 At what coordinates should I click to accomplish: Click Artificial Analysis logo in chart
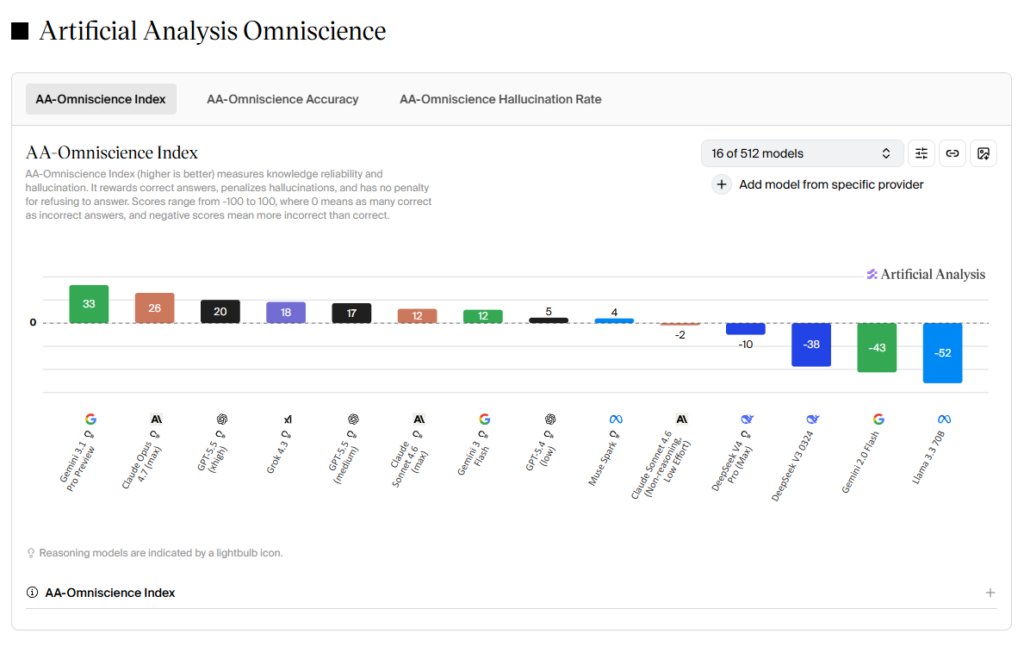(926, 274)
